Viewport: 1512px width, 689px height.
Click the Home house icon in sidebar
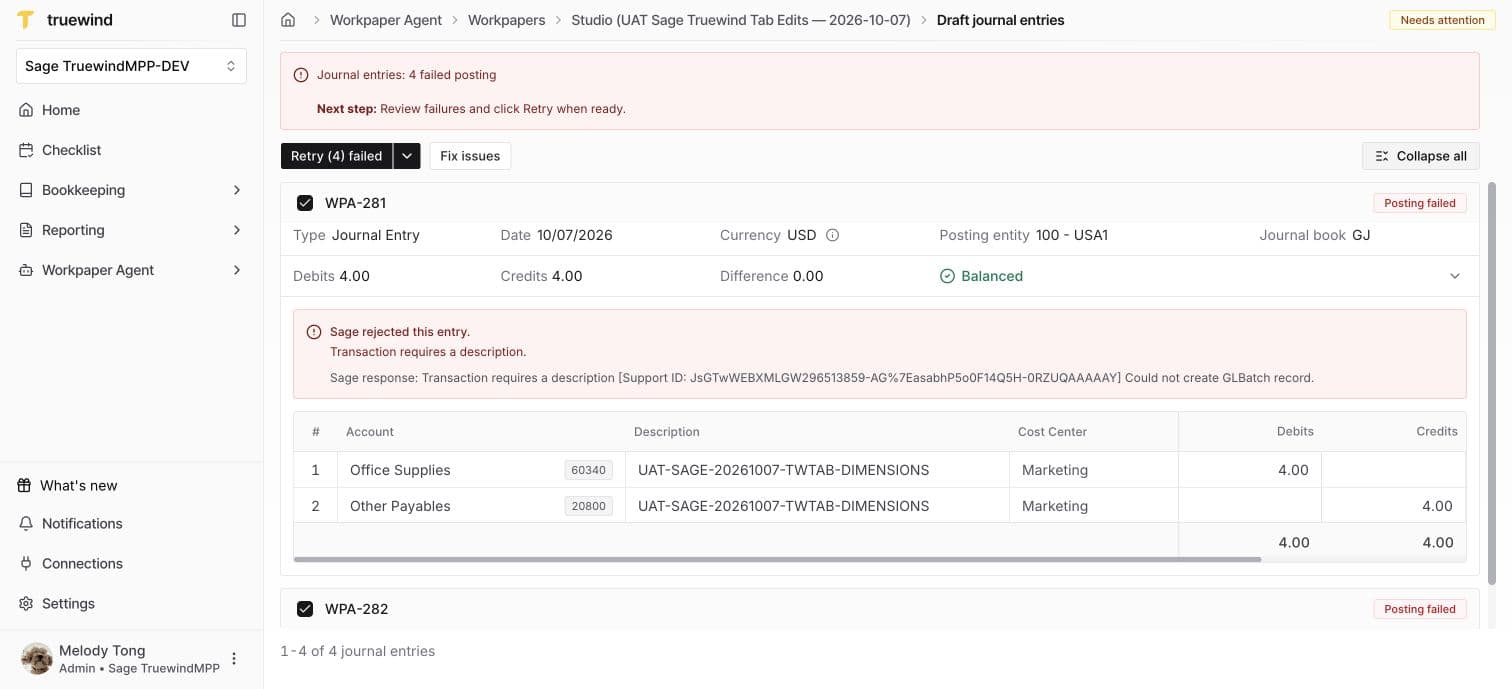pos(26,110)
